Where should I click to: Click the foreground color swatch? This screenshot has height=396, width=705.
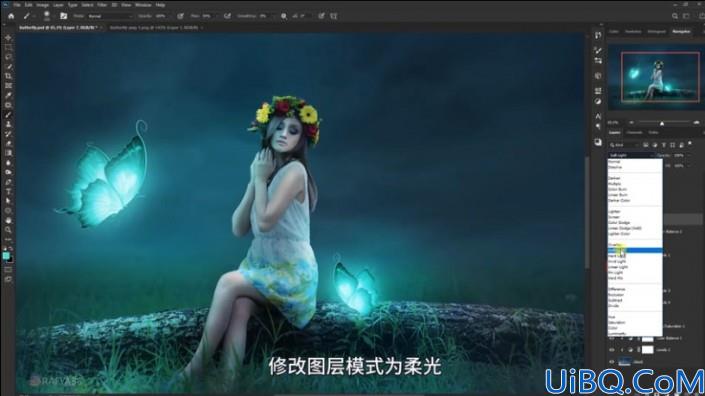tap(6, 256)
